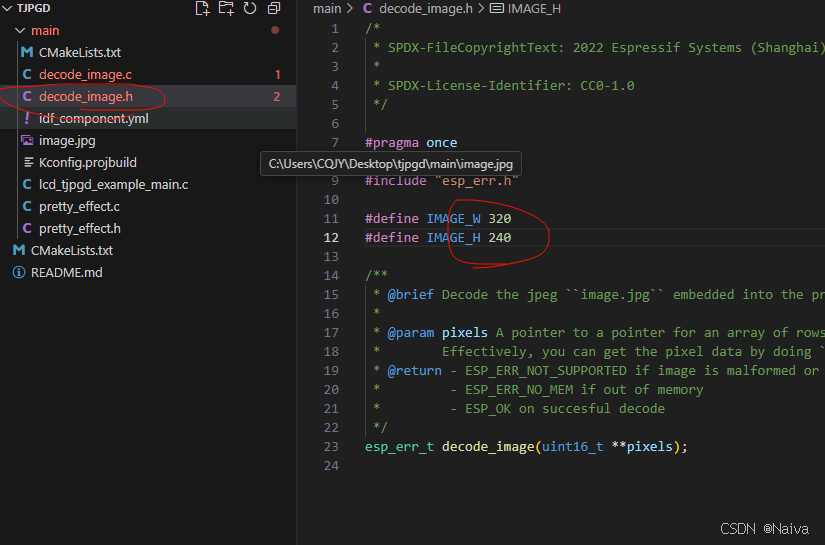Click line number 23 in the gutter
Image resolution: width=825 pixels, height=545 pixels.
331,447
